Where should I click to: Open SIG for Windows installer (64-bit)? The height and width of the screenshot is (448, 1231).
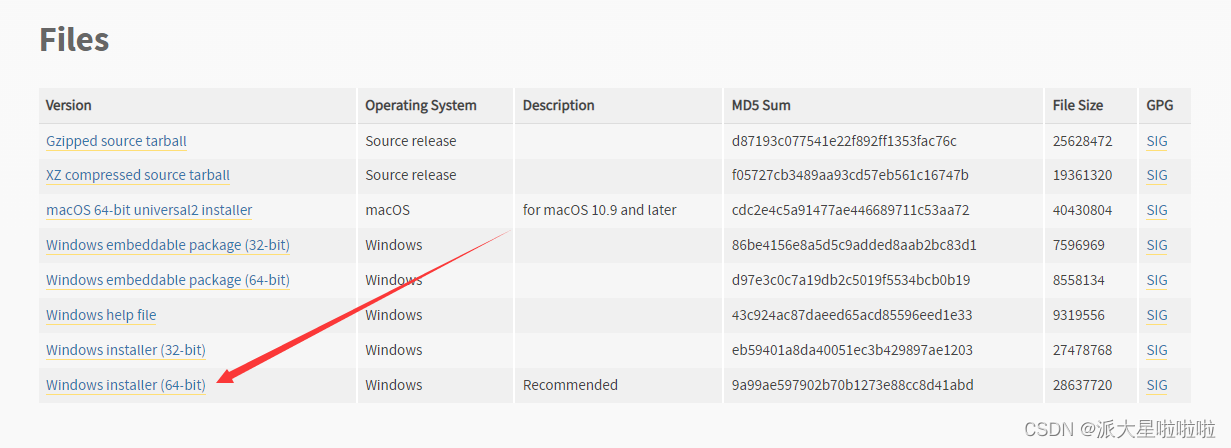tap(1157, 385)
